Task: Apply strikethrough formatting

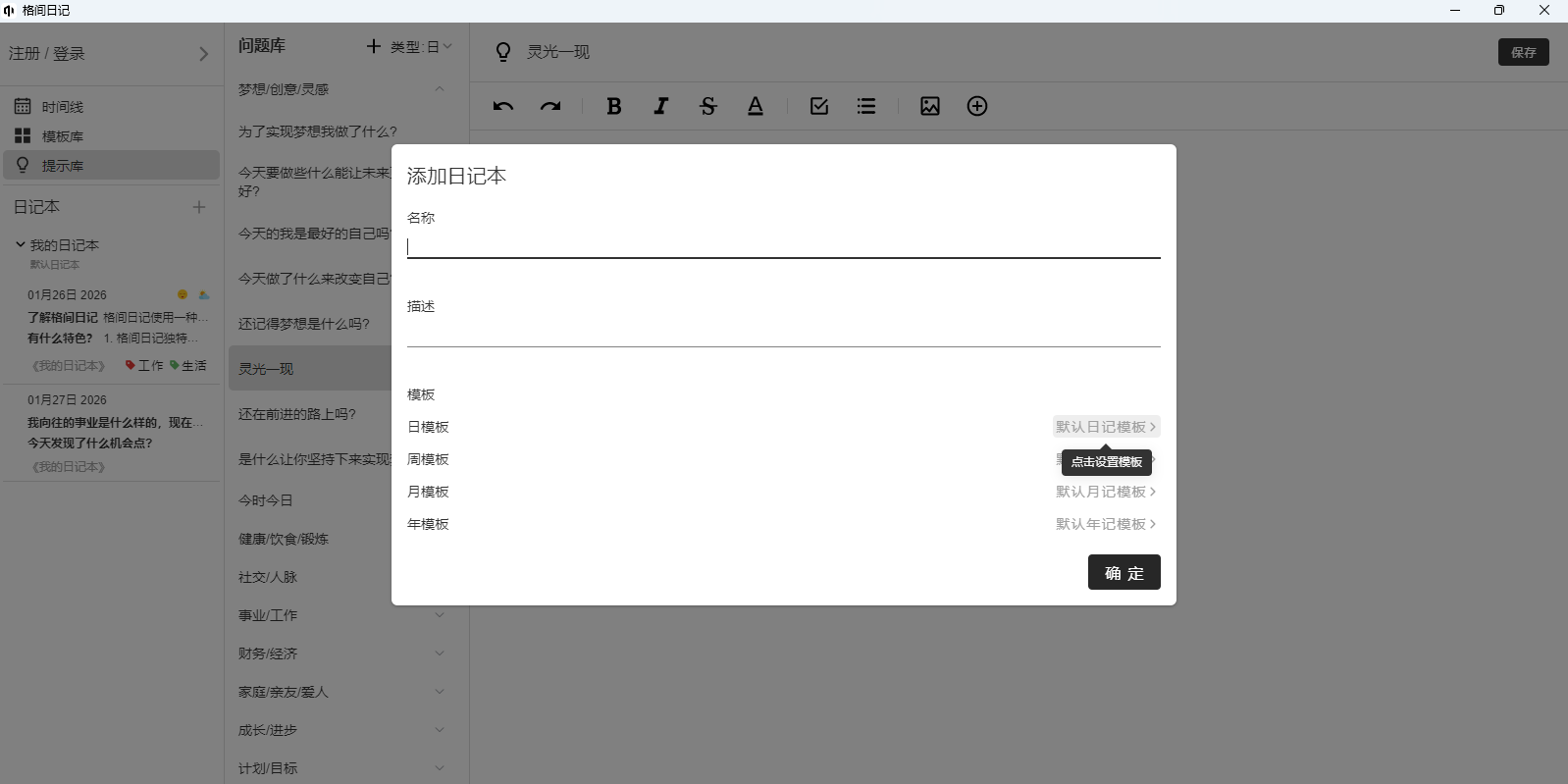Action: [x=708, y=106]
